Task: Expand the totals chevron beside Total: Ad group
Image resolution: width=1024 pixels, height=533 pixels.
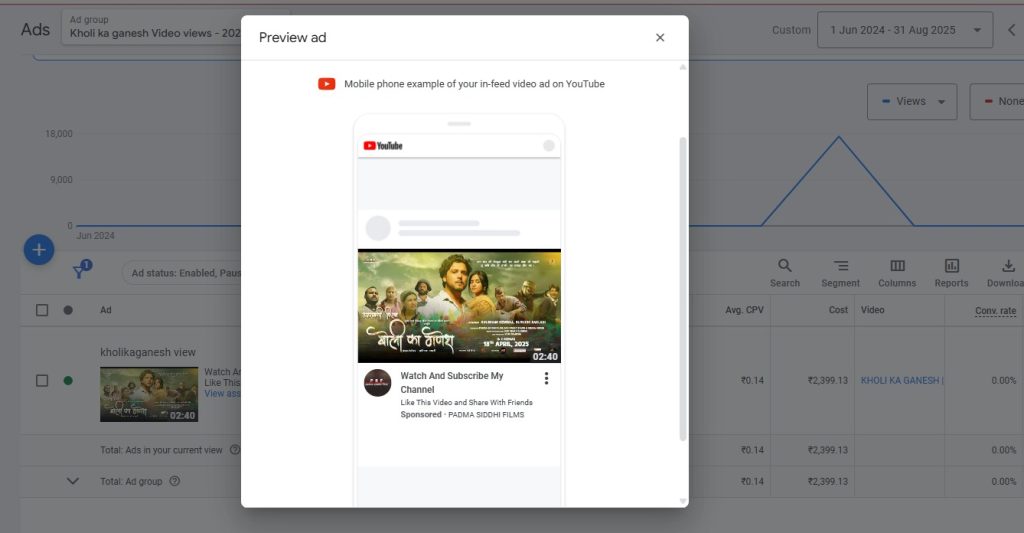Action: [x=73, y=481]
